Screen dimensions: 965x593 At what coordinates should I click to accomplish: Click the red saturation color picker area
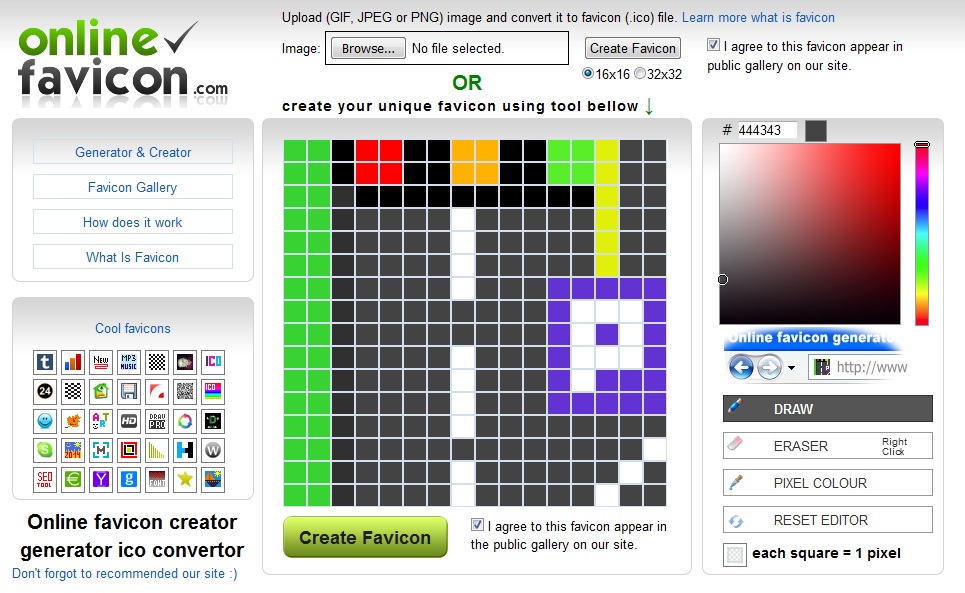coord(810,234)
